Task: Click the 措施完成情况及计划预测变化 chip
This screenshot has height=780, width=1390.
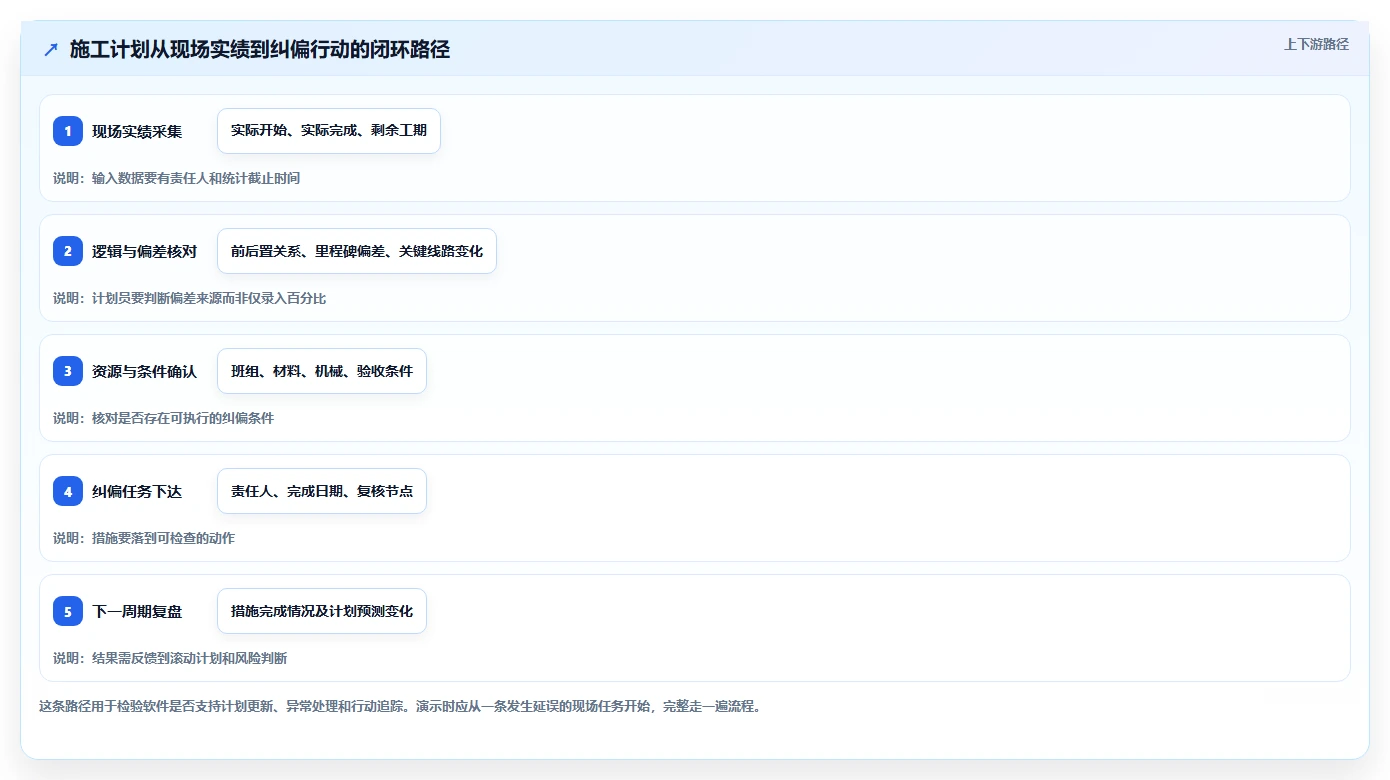Action: point(322,611)
